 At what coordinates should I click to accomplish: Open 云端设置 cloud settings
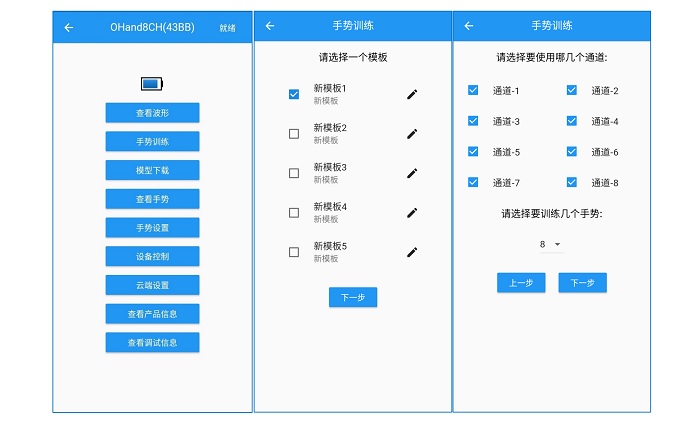152,285
